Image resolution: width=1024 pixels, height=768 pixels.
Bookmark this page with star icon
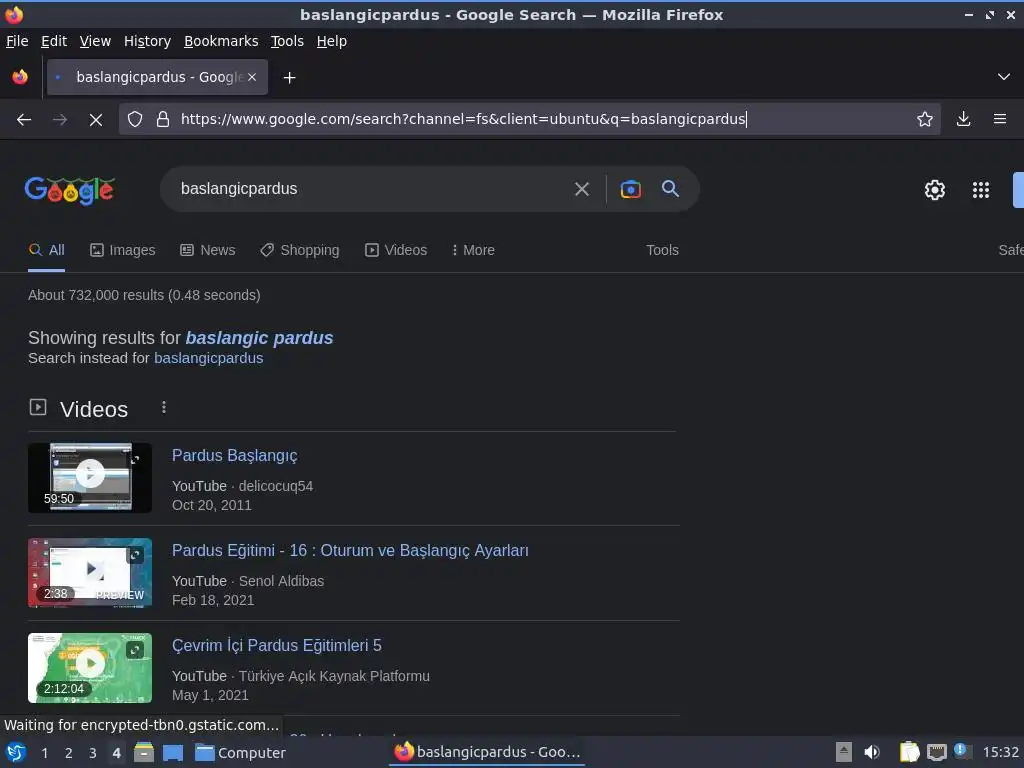[924, 119]
